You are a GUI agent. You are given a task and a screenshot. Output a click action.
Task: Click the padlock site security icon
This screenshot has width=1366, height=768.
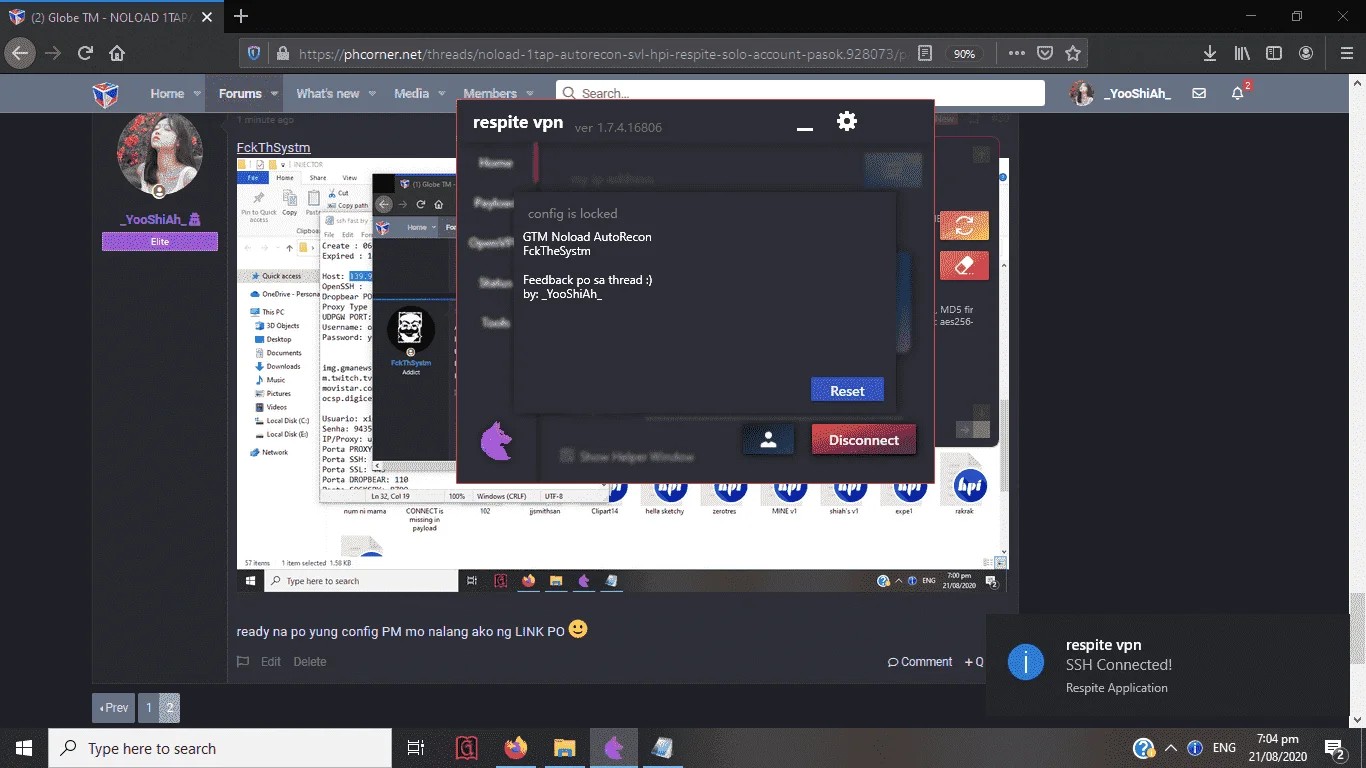coord(283,53)
